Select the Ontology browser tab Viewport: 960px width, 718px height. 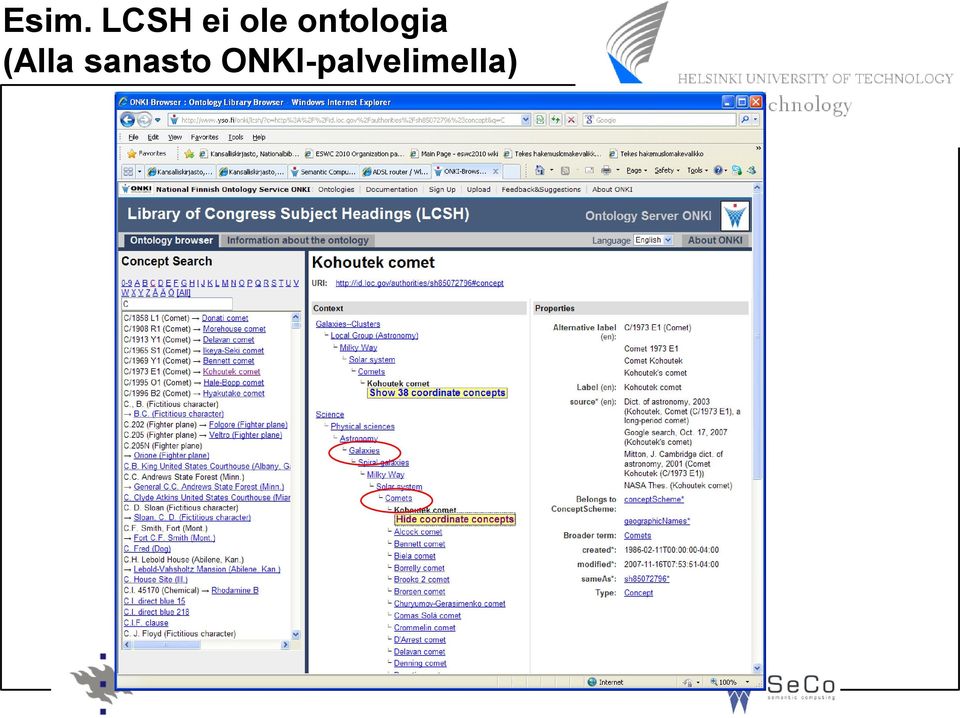coord(171,241)
